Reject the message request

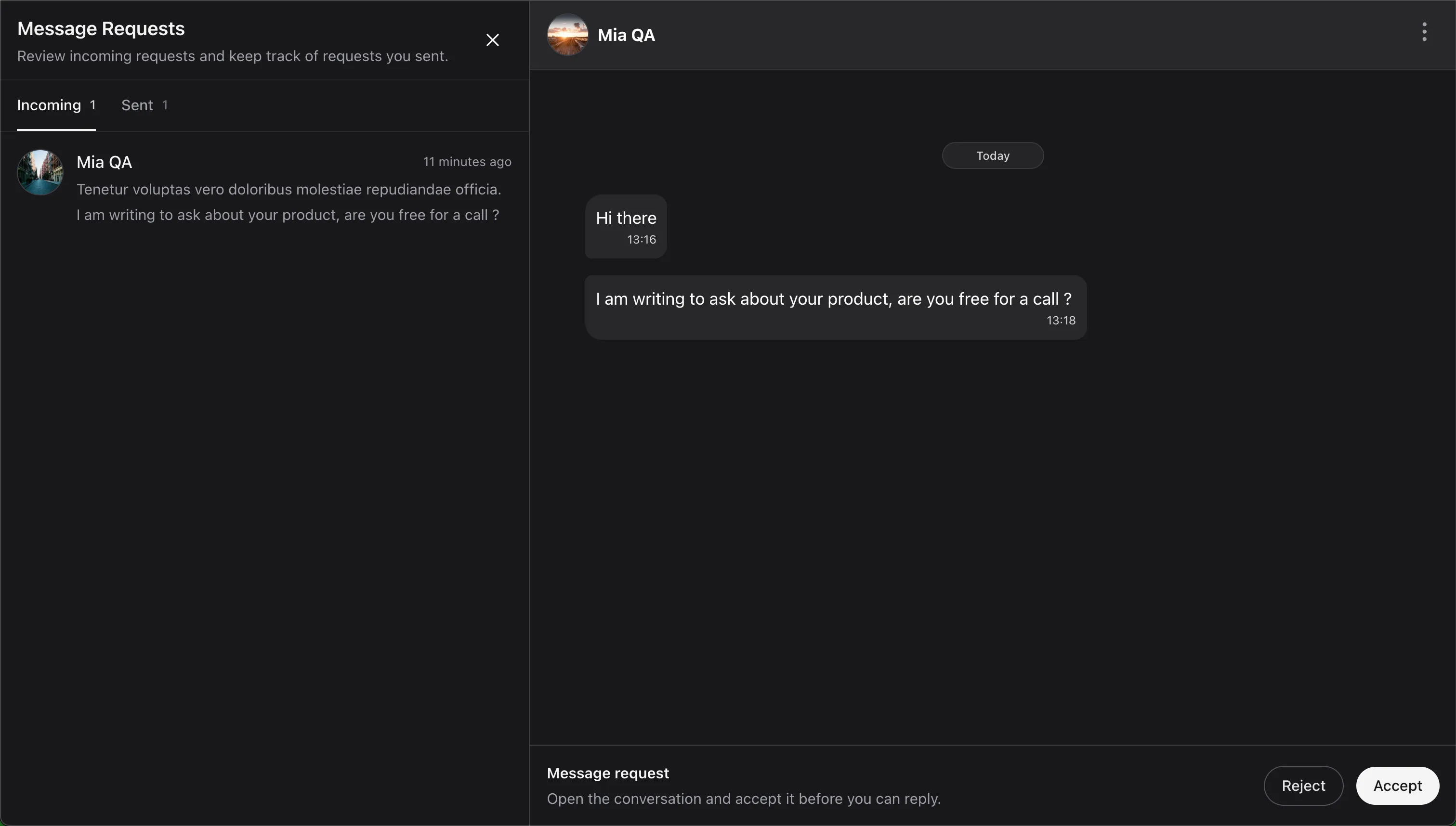[1303, 786]
